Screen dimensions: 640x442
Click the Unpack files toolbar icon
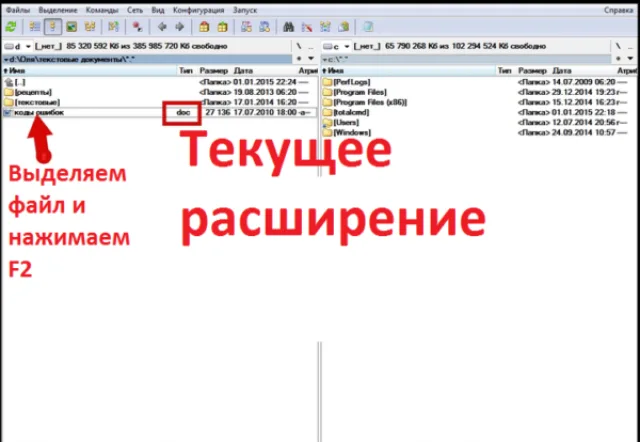pyautogui.click(x=222, y=27)
